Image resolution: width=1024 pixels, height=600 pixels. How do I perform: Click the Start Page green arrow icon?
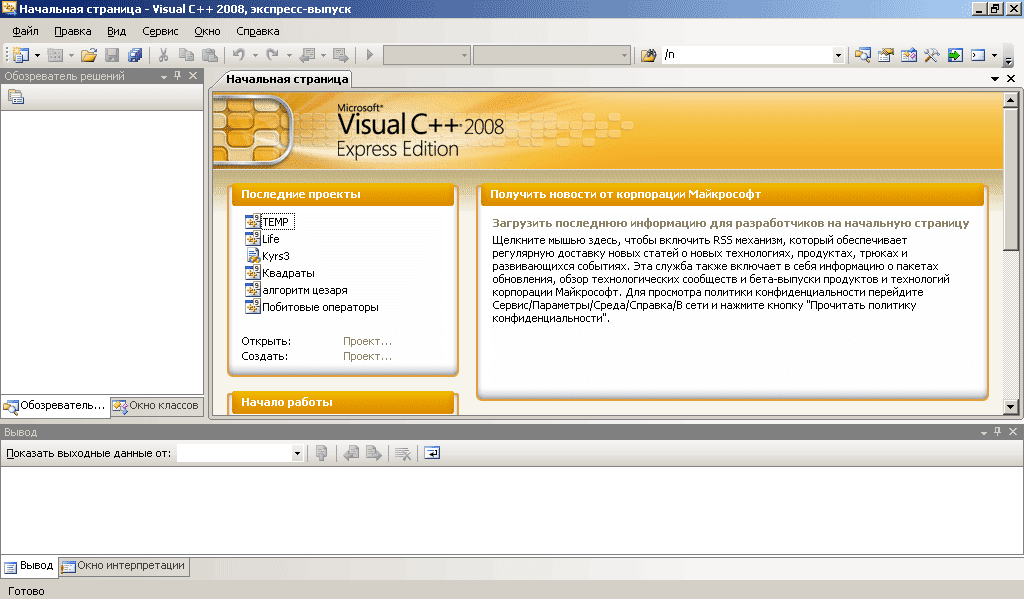pos(955,55)
